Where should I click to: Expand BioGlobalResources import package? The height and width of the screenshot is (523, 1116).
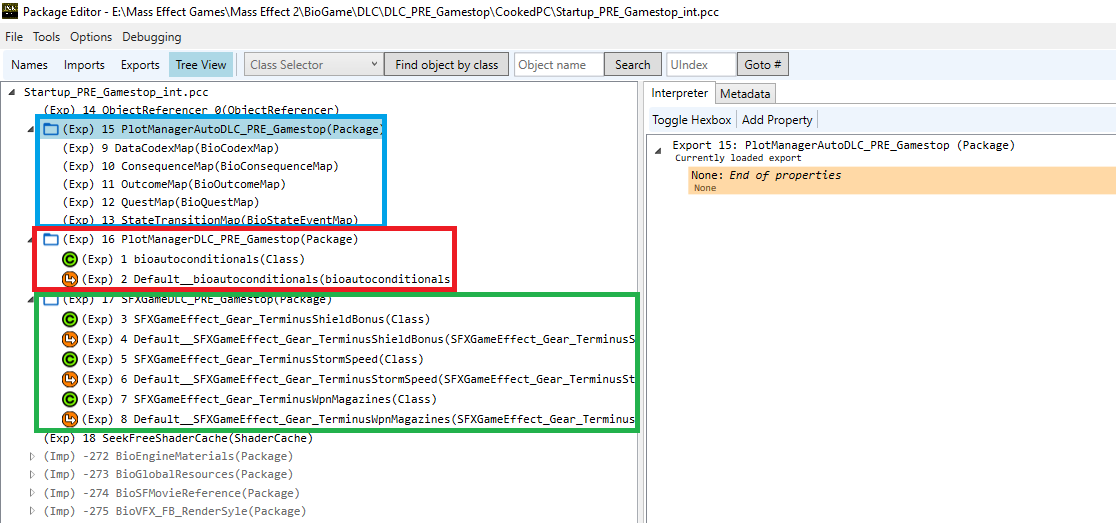tap(32, 475)
